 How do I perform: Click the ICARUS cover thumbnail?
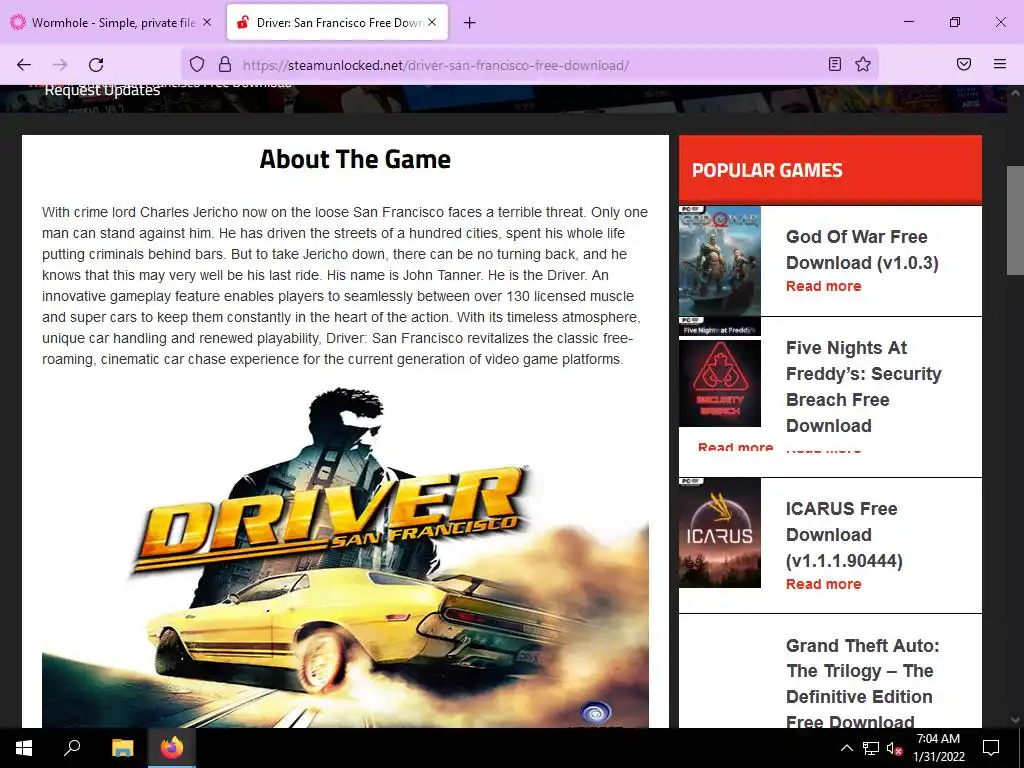(x=720, y=532)
